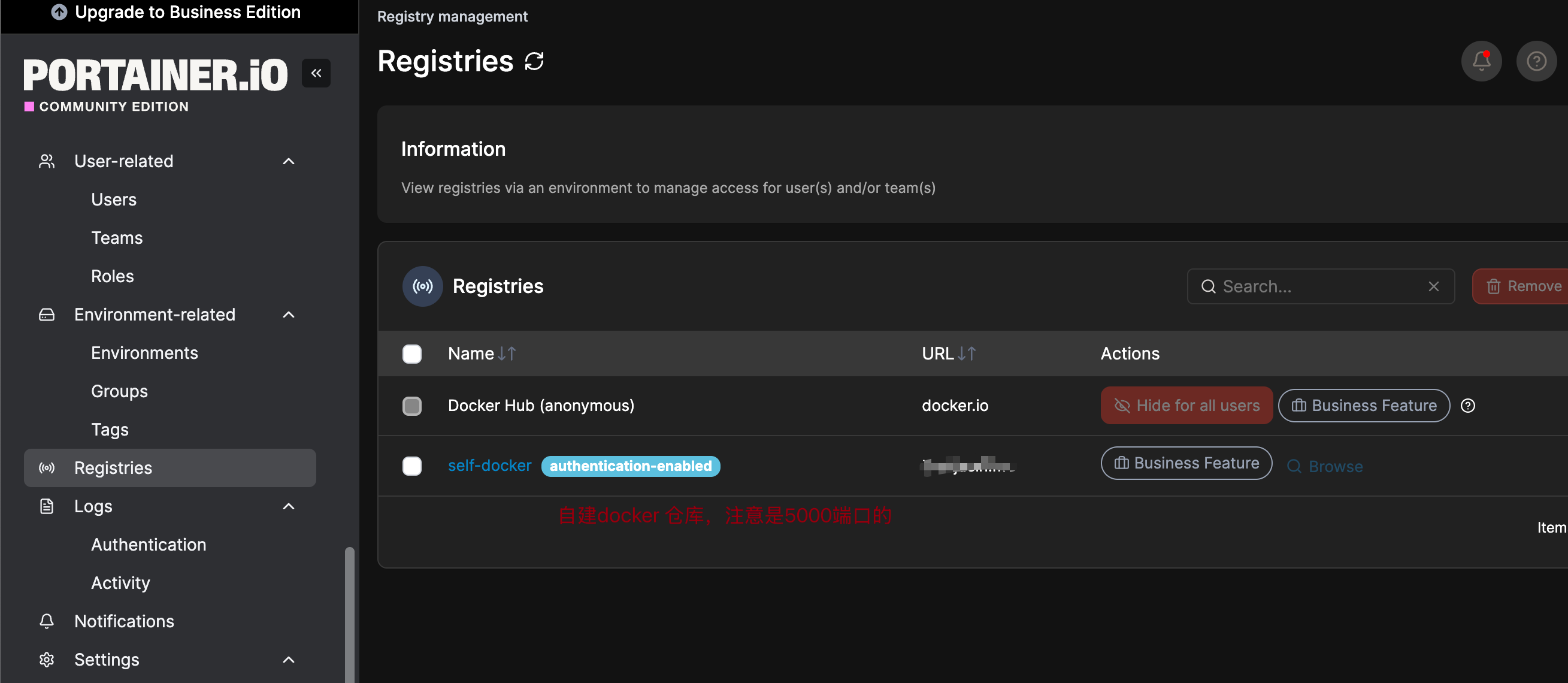Open Environments in the sidebar
1568x683 pixels.
pyautogui.click(x=144, y=353)
